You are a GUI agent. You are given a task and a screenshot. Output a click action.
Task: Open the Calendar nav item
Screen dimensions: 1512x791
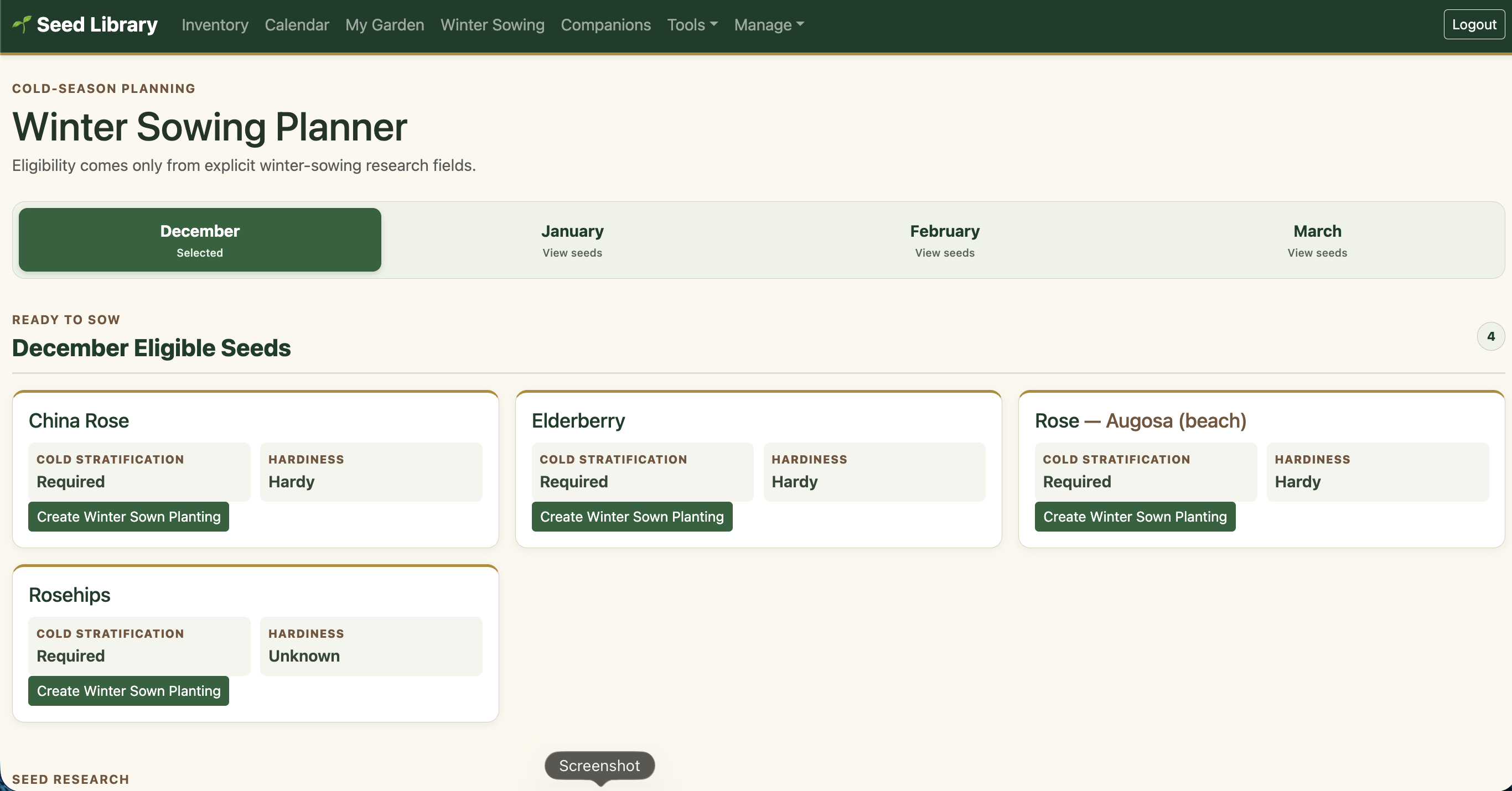coord(297,25)
